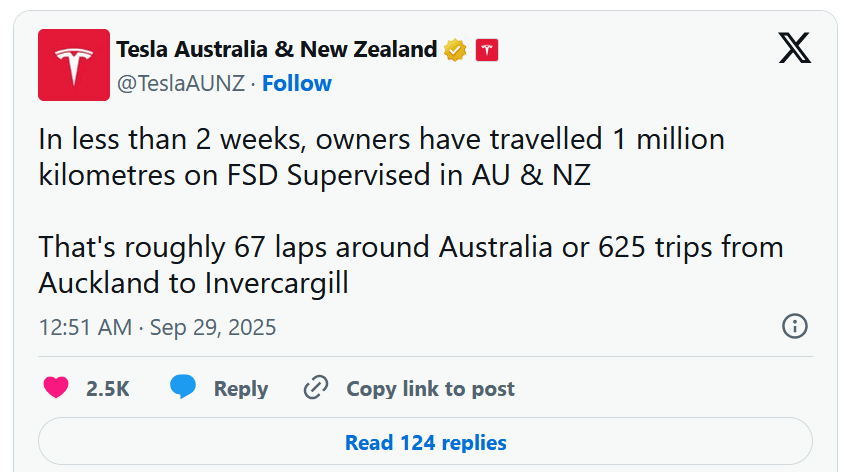This screenshot has width=845, height=472.
Task: Open the Twitter for Websites info icon
Action: click(x=794, y=326)
